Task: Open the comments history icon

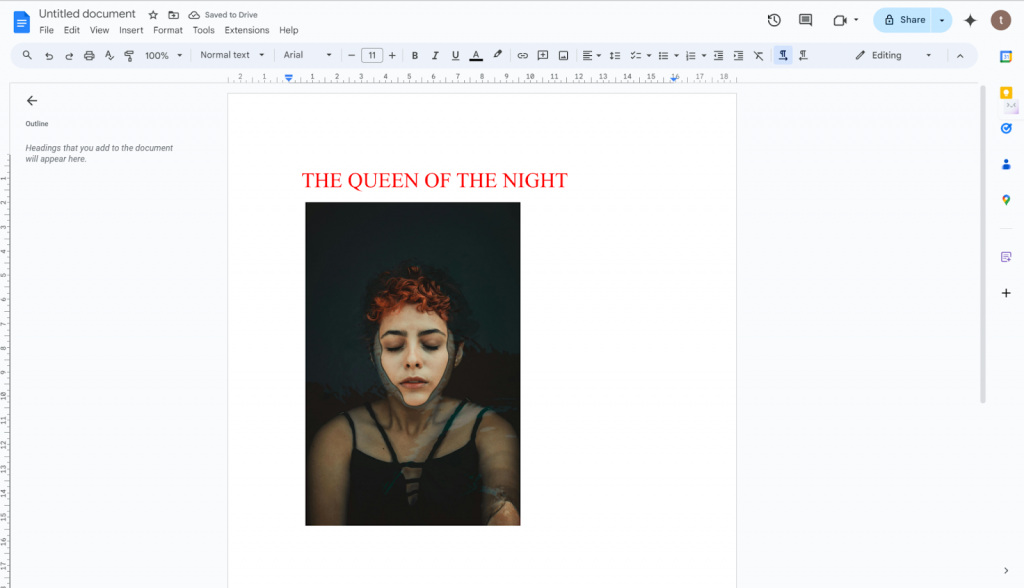Action: [806, 20]
